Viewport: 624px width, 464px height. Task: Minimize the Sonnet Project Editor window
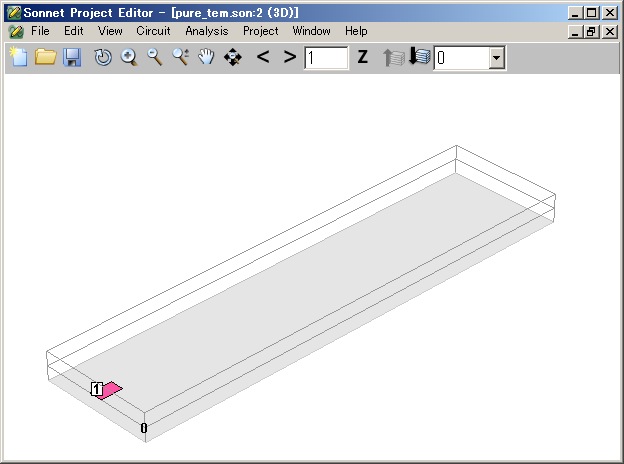point(574,13)
